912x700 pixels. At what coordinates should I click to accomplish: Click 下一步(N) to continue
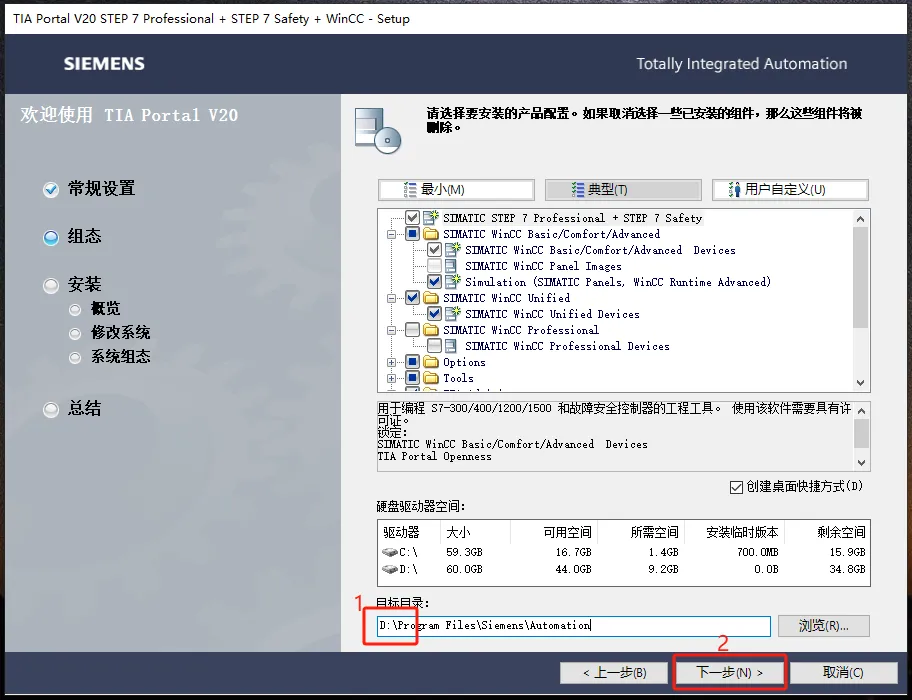coord(729,673)
